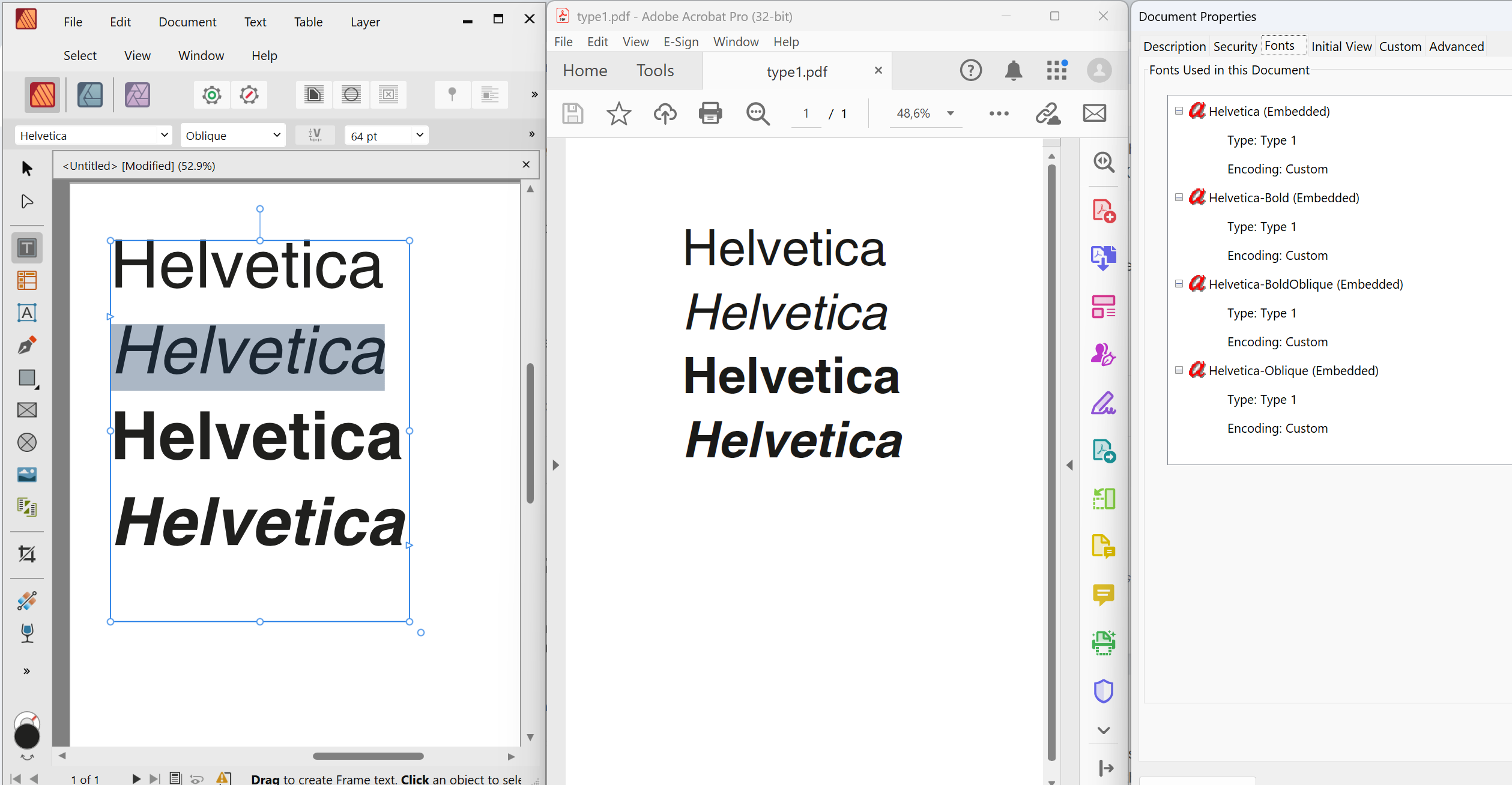
Task: Go to the Home tab in Acrobat
Action: pos(585,71)
